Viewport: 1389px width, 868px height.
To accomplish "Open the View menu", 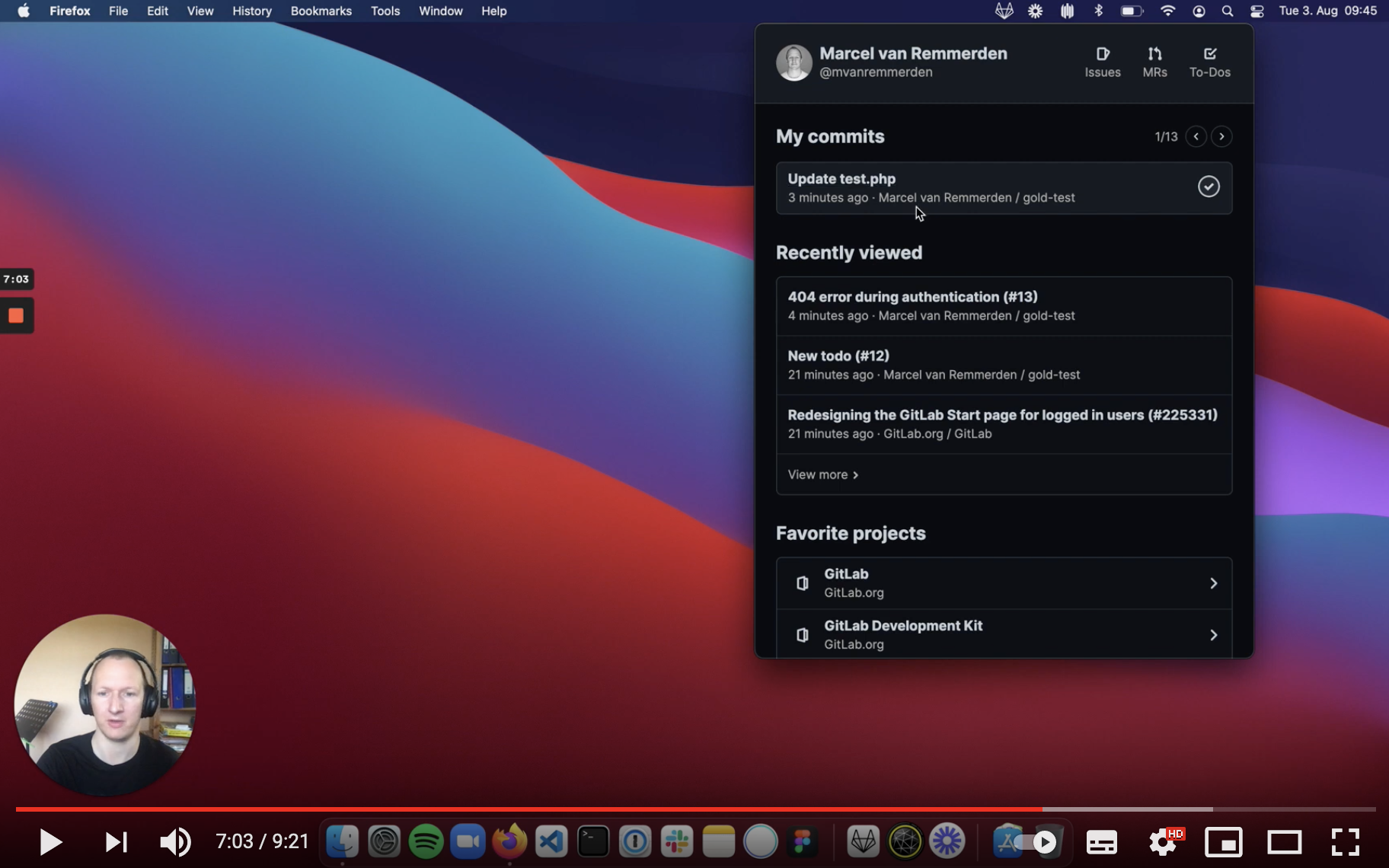I will 200,11.
